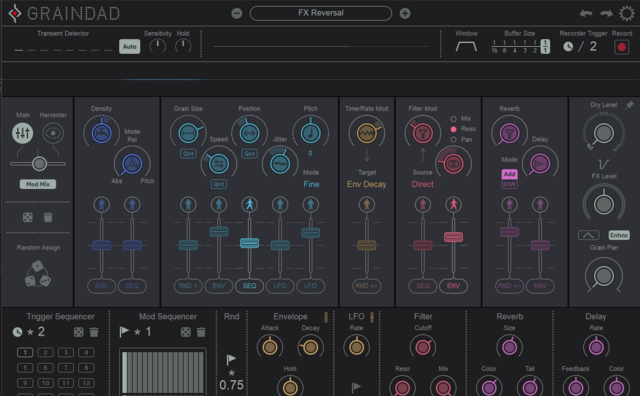The image size is (640, 396).
Task: Click the trash icon under Mod Mix
Action: [x=48, y=217]
